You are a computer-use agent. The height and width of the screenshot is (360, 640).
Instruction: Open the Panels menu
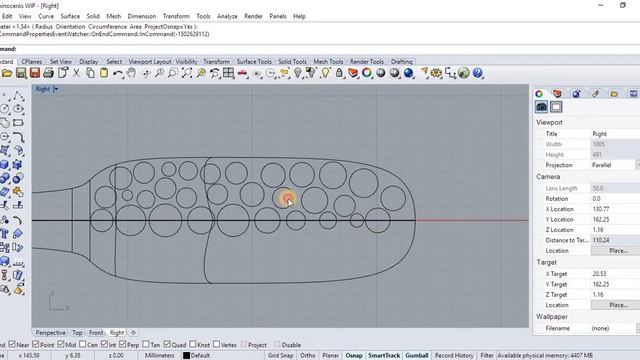[x=278, y=16]
